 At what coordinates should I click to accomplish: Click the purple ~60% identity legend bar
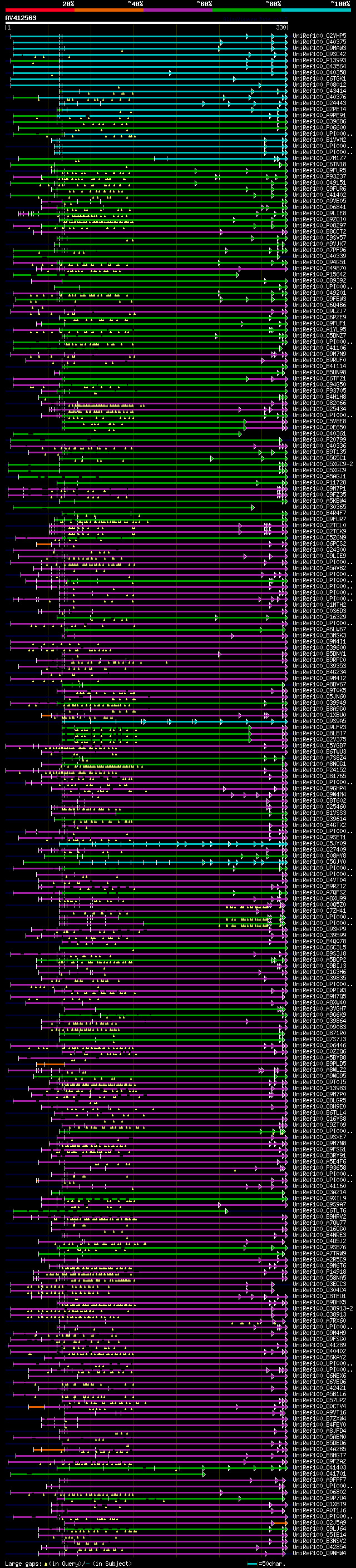[x=179, y=10]
